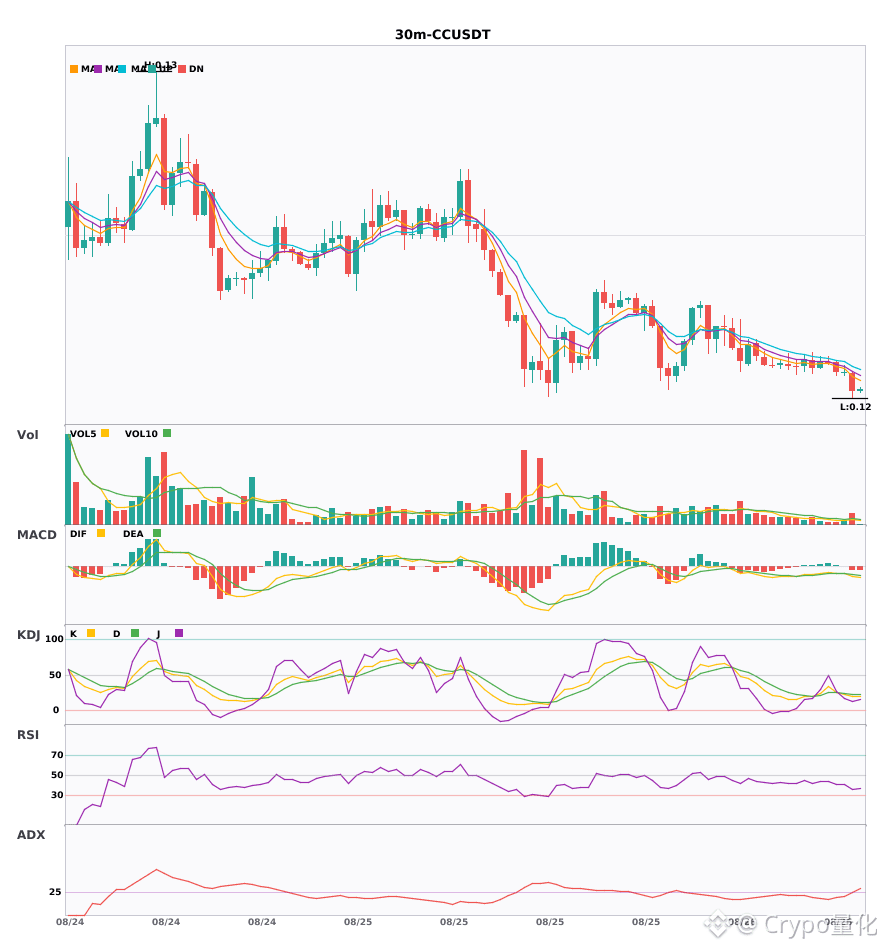Click the first 08/24 date label

tap(70, 922)
